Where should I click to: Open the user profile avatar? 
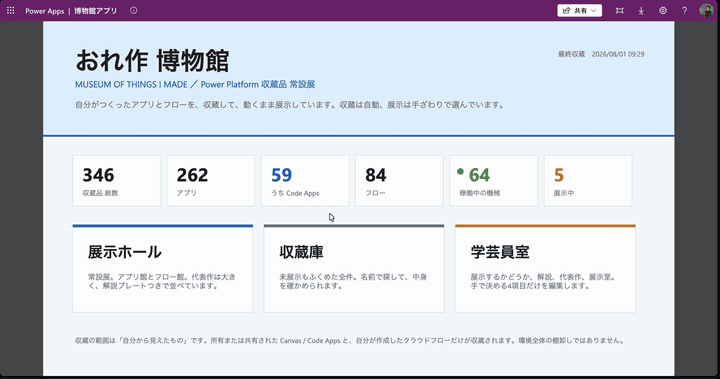pyautogui.click(x=706, y=10)
